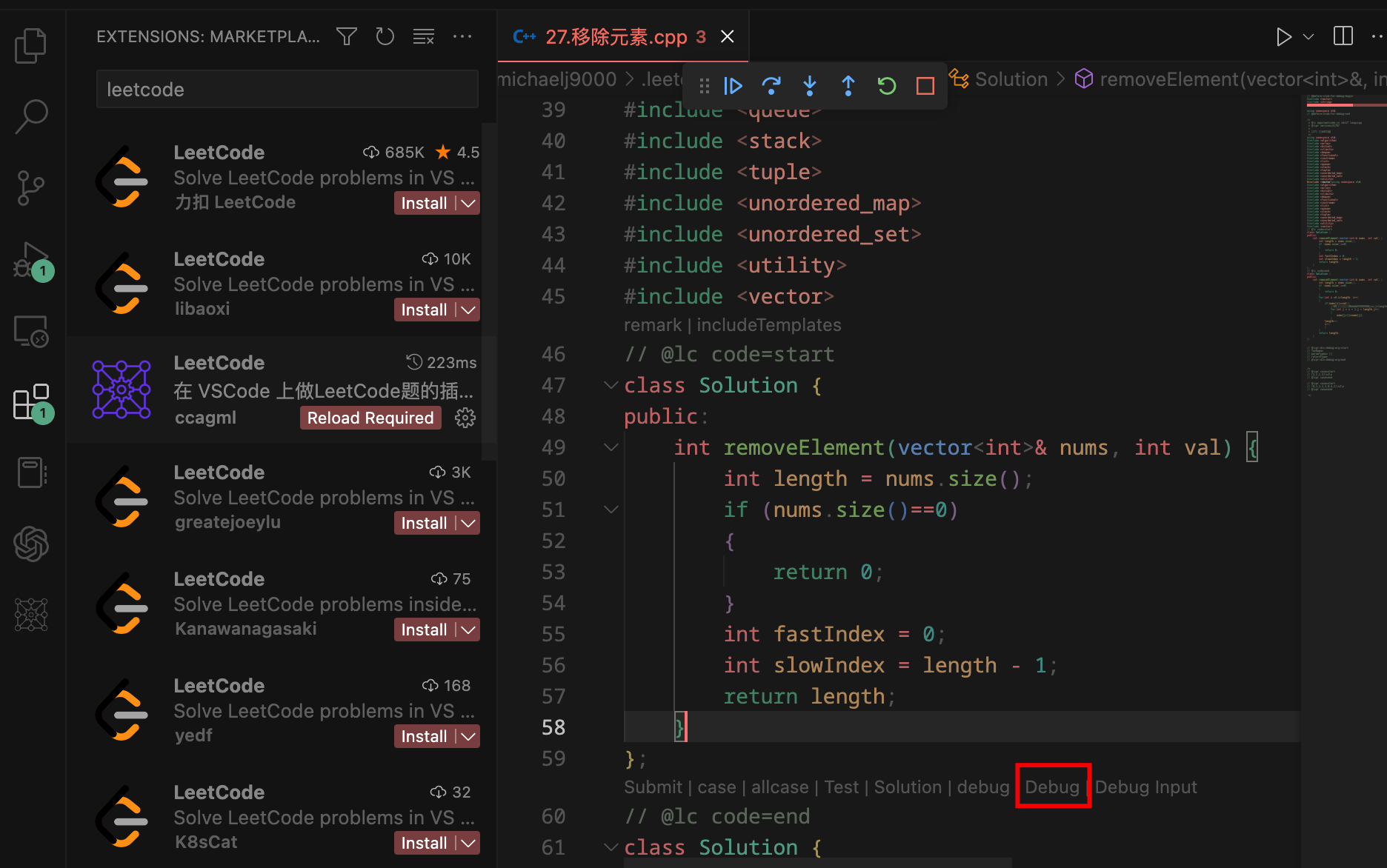The height and width of the screenshot is (868, 1387).
Task: Open the Explorer view in activity bar
Action: click(31, 46)
